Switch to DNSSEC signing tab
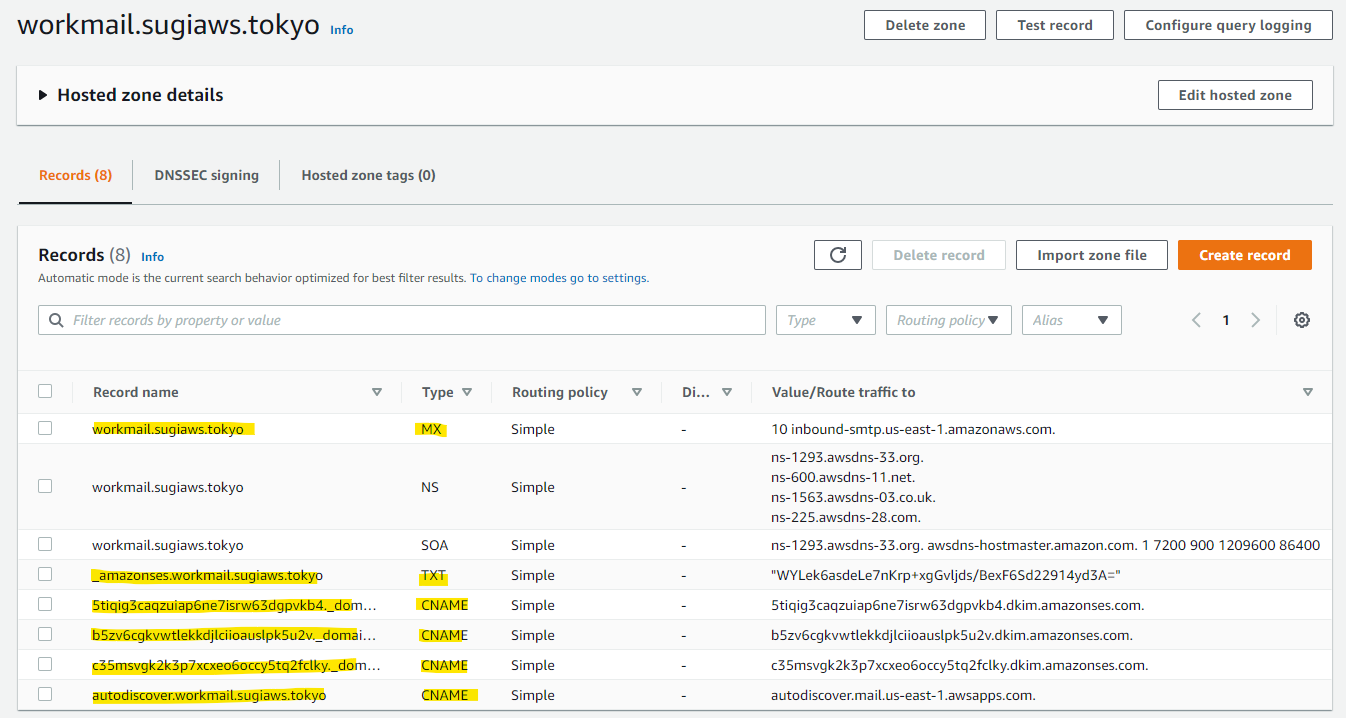 pos(206,175)
